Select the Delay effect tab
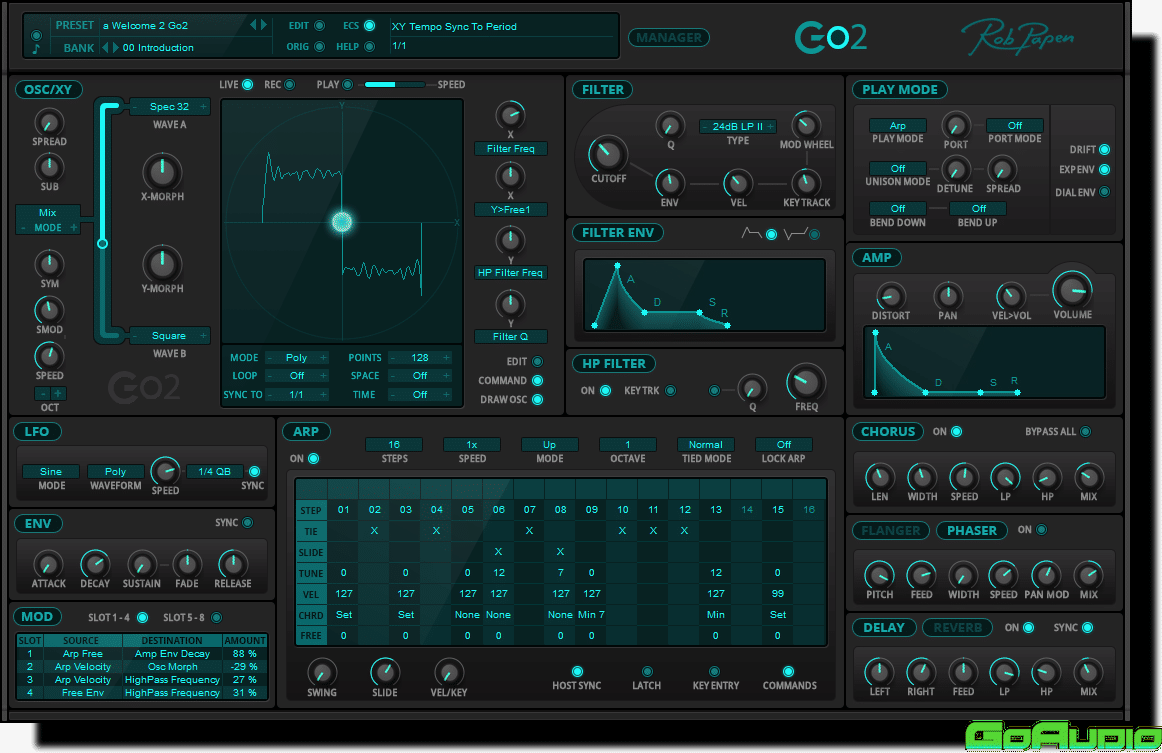This screenshot has height=753, width=1162. (884, 628)
